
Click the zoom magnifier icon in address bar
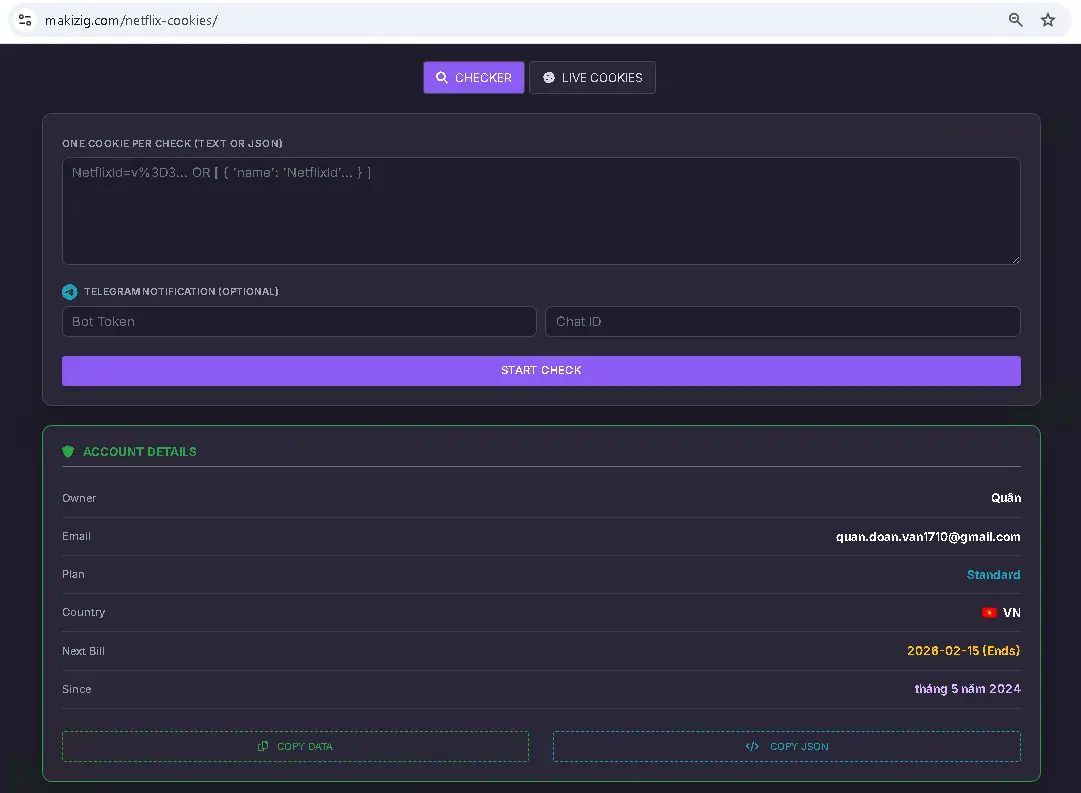click(1016, 20)
